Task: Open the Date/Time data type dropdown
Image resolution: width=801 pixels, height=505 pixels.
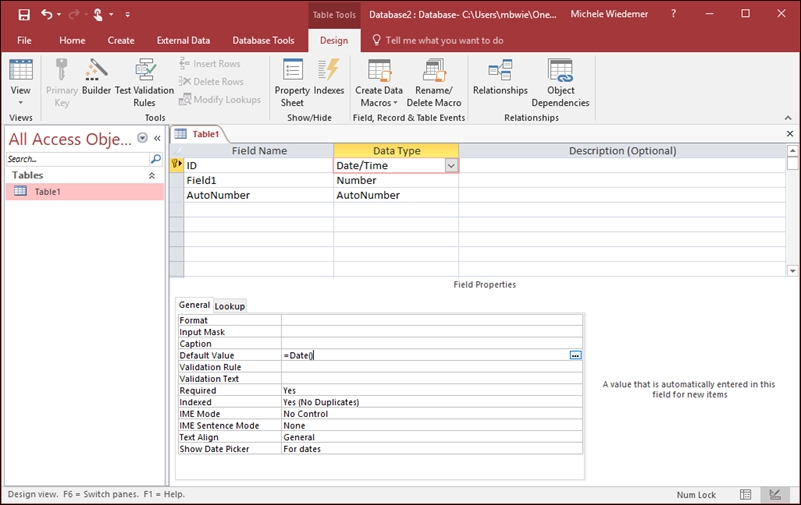Action: pyautogui.click(x=451, y=165)
